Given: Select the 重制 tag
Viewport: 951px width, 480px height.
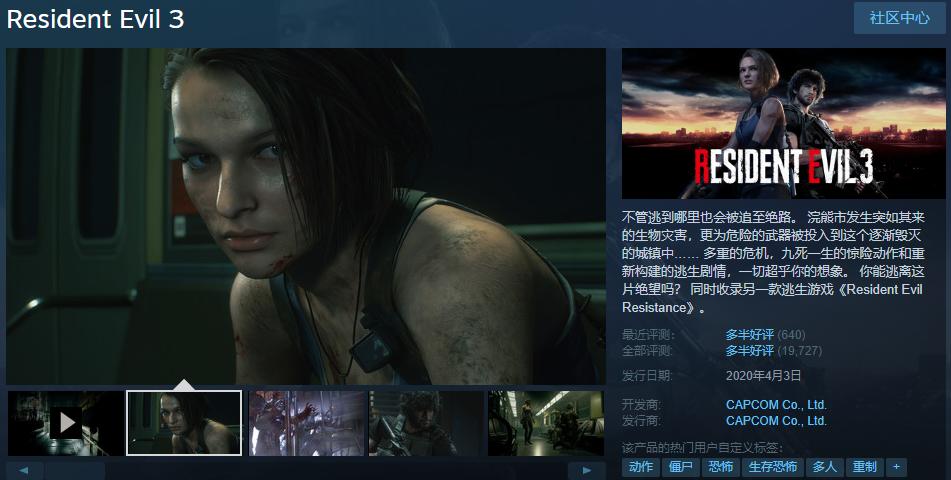Looking at the screenshot, I should coord(864,467).
